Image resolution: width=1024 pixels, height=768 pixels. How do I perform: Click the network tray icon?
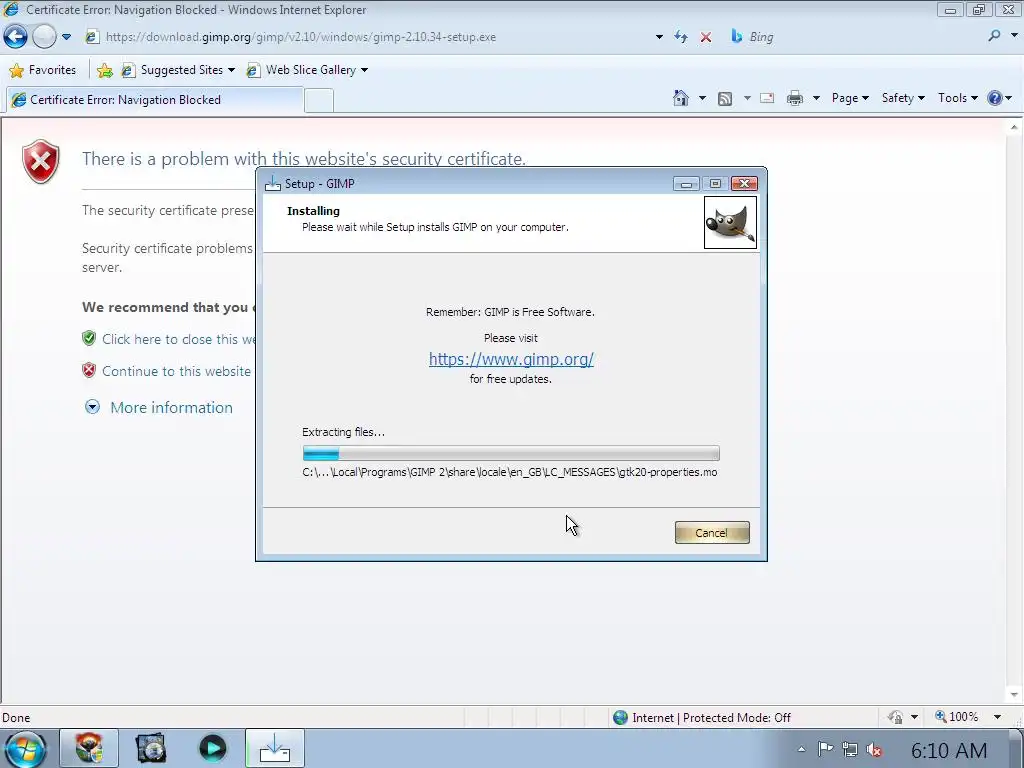tap(850, 749)
